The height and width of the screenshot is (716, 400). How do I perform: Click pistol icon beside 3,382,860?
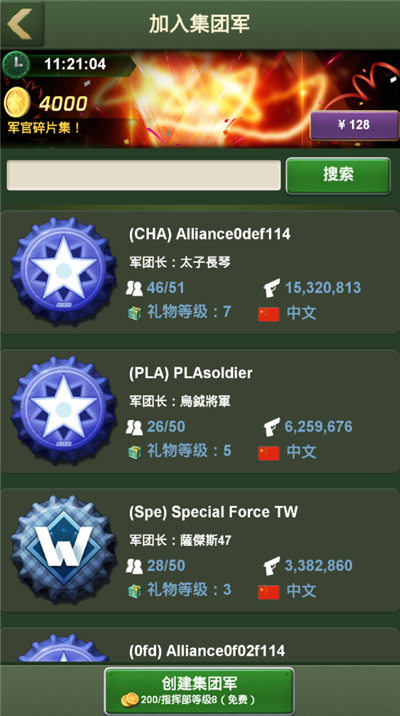click(x=272, y=566)
